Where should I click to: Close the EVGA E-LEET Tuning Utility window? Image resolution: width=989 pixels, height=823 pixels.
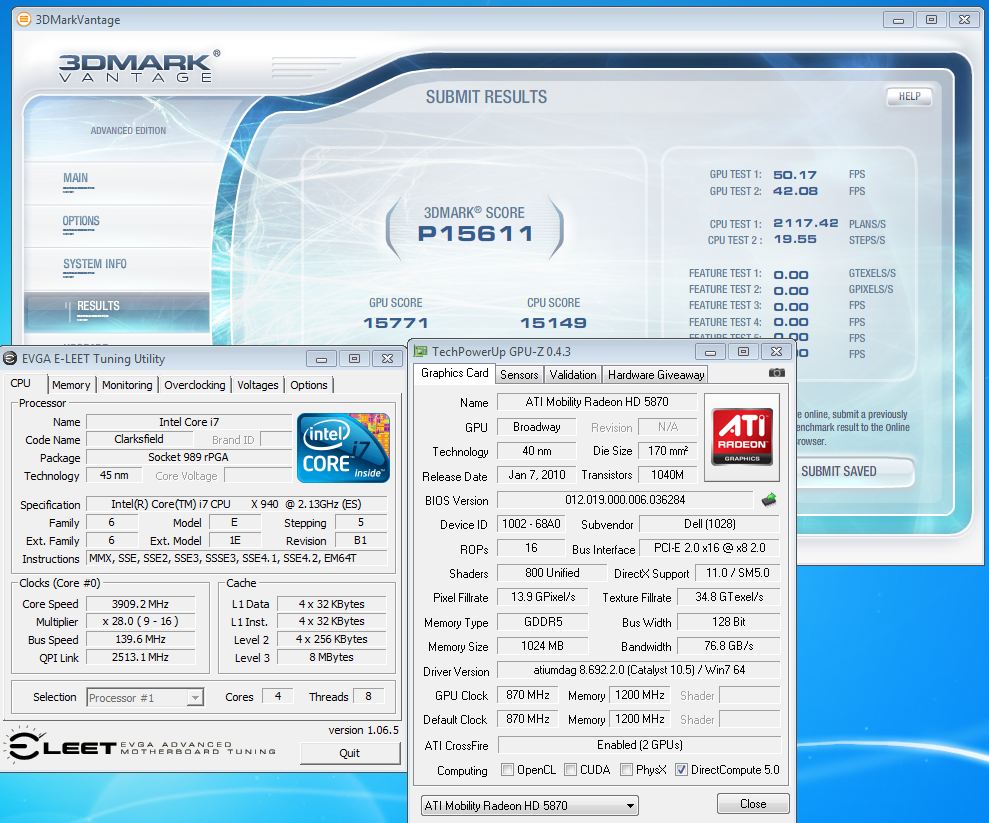click(387, 359)
